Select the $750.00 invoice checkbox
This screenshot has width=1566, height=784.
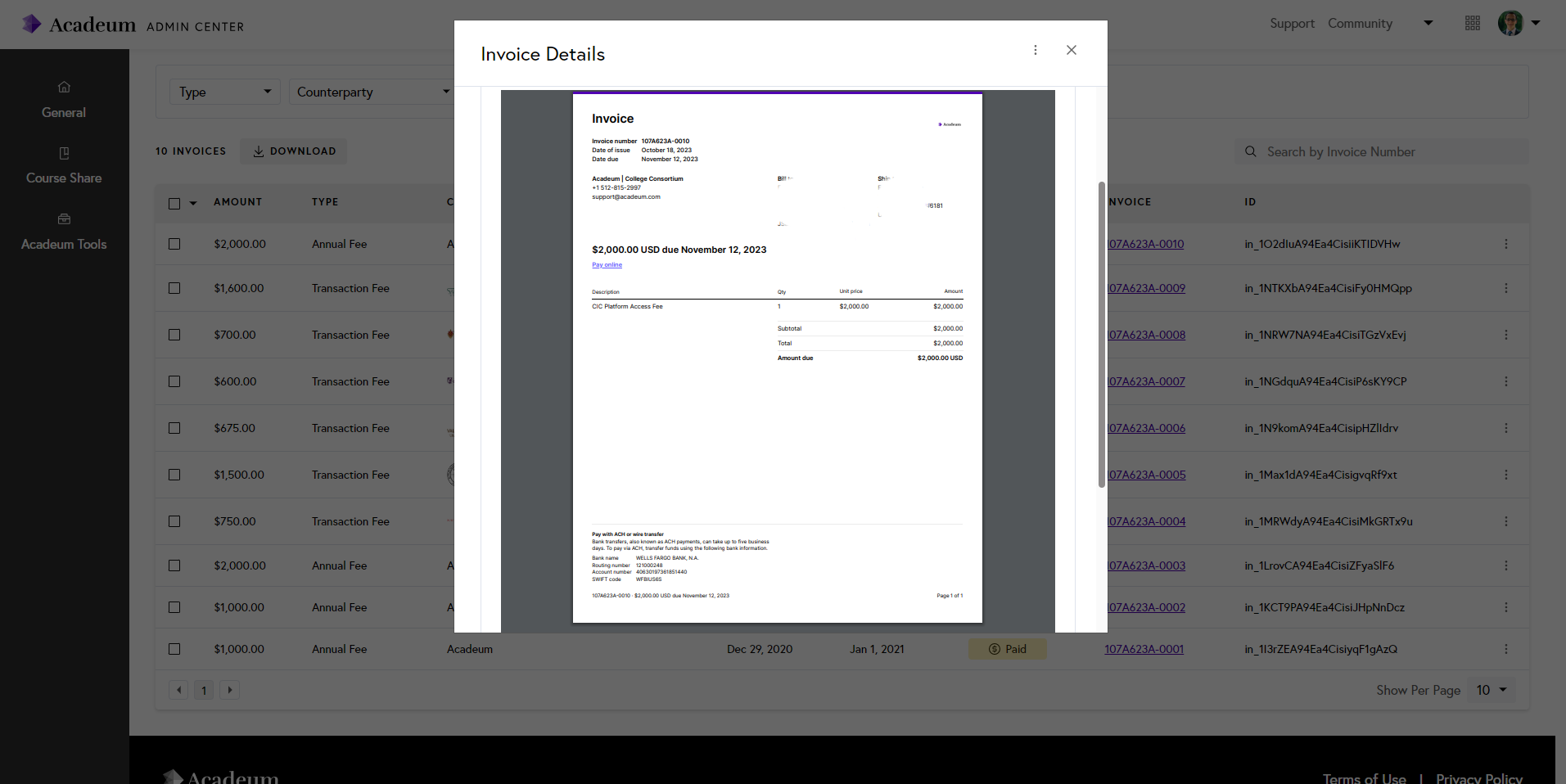point(174,521)
